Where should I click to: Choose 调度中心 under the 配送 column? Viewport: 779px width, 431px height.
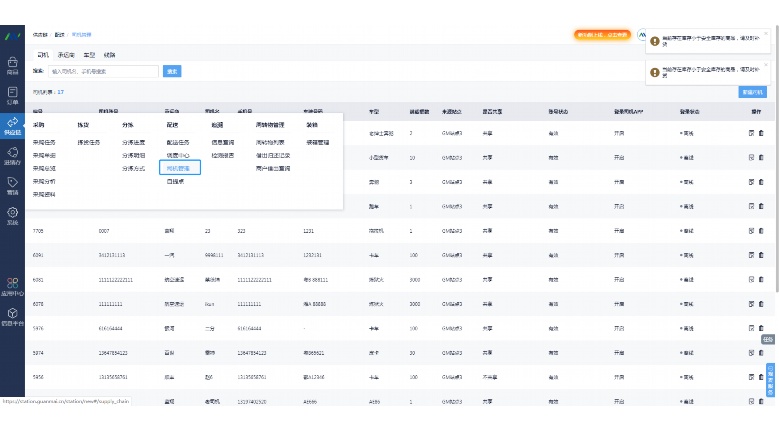(178, 155)
